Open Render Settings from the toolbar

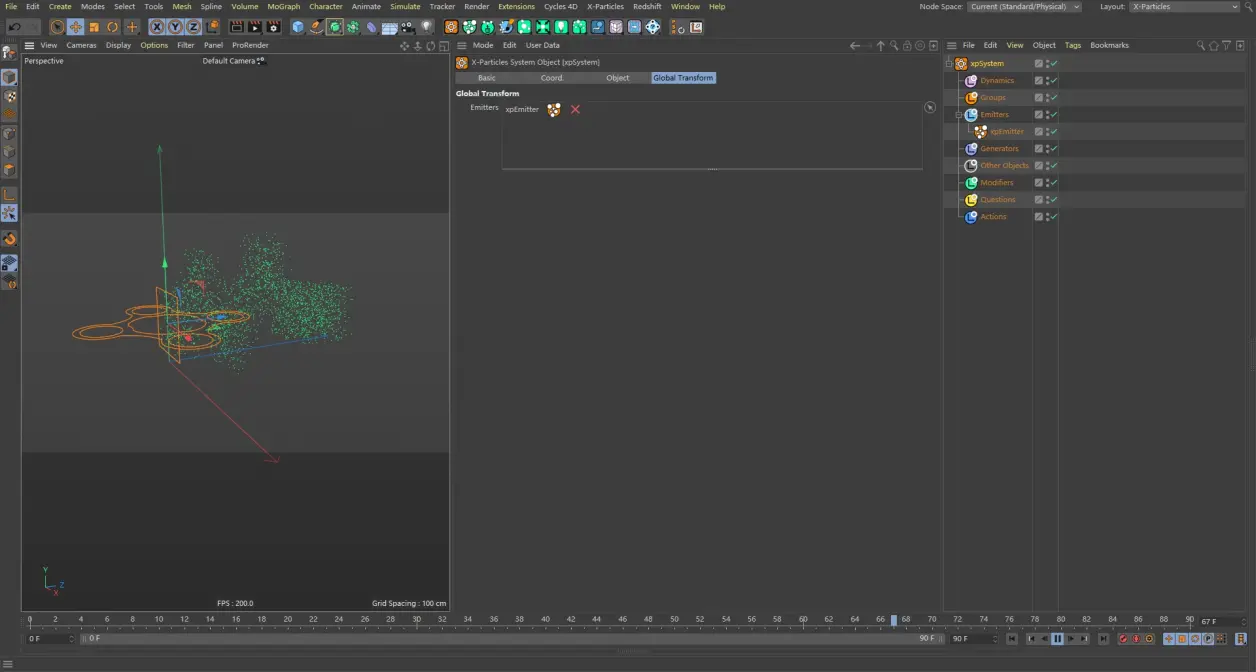tap(273, 27)
